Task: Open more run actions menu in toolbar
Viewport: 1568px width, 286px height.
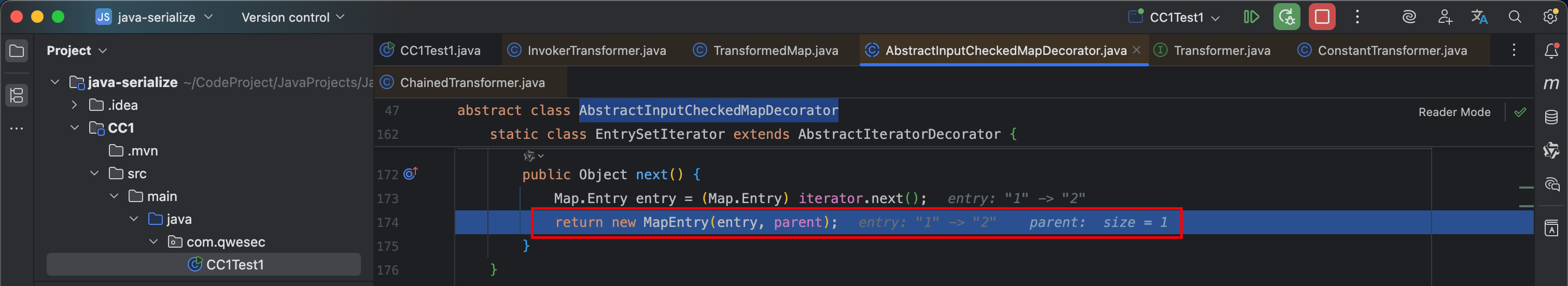Action: tap(1357, 17)
